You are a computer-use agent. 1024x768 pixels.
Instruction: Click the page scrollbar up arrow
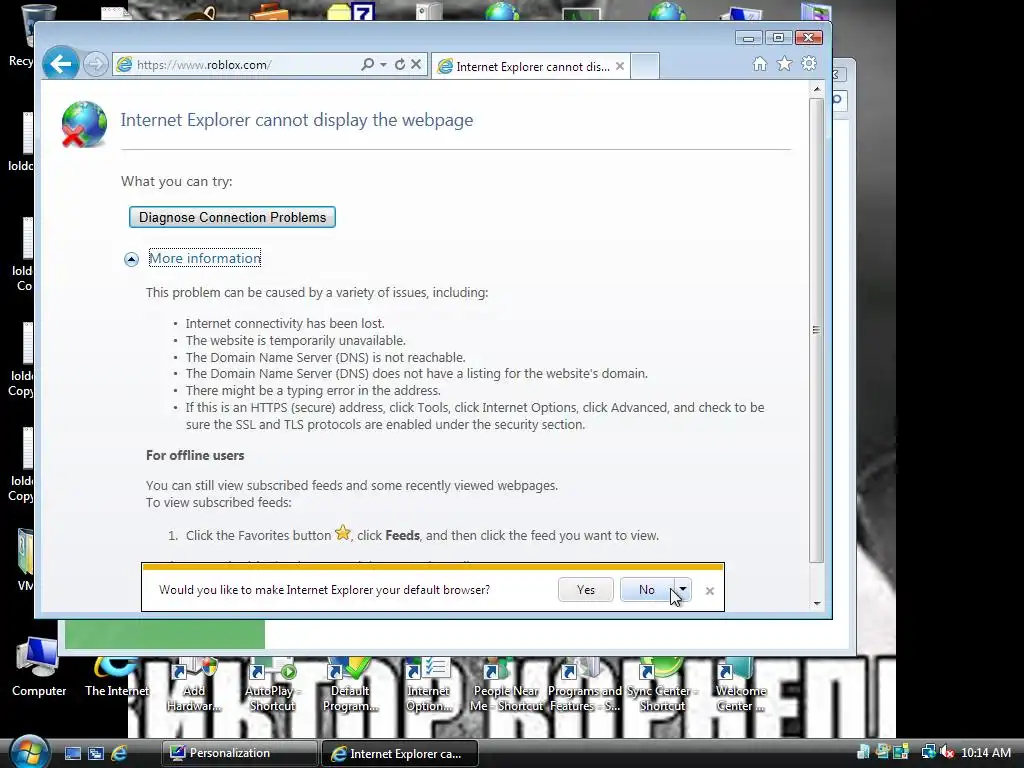click(816, 89)
